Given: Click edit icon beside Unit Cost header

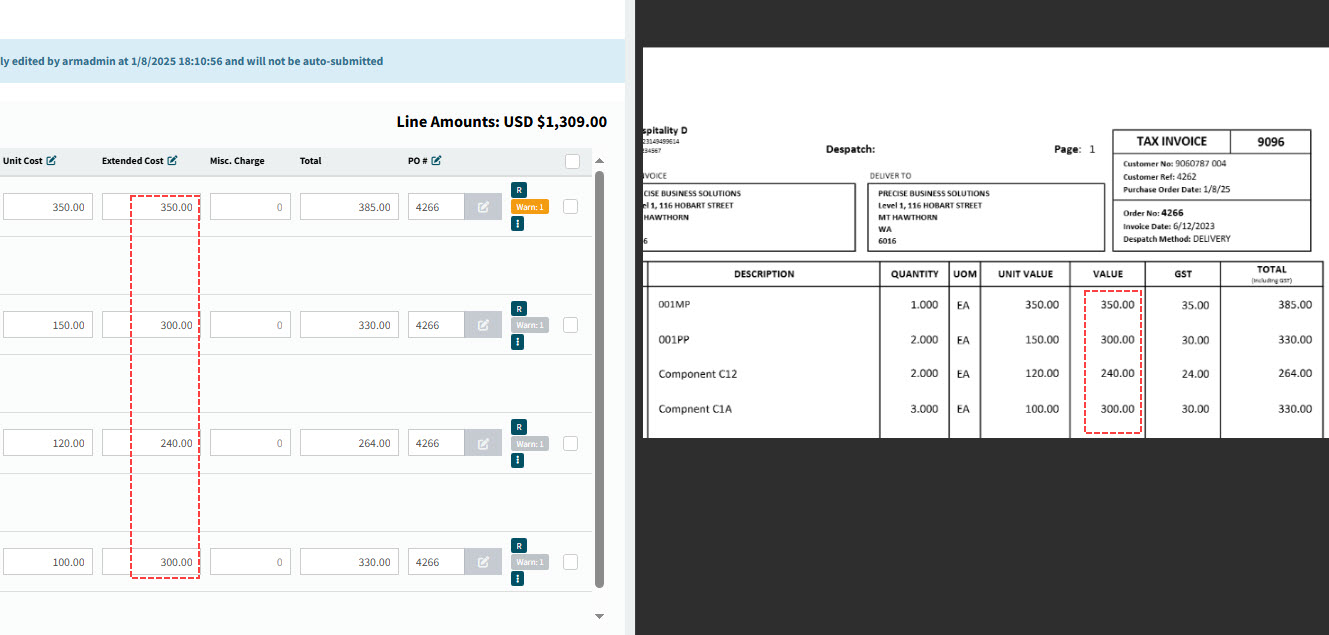Looking at the screenshot, I should (51, 160).
